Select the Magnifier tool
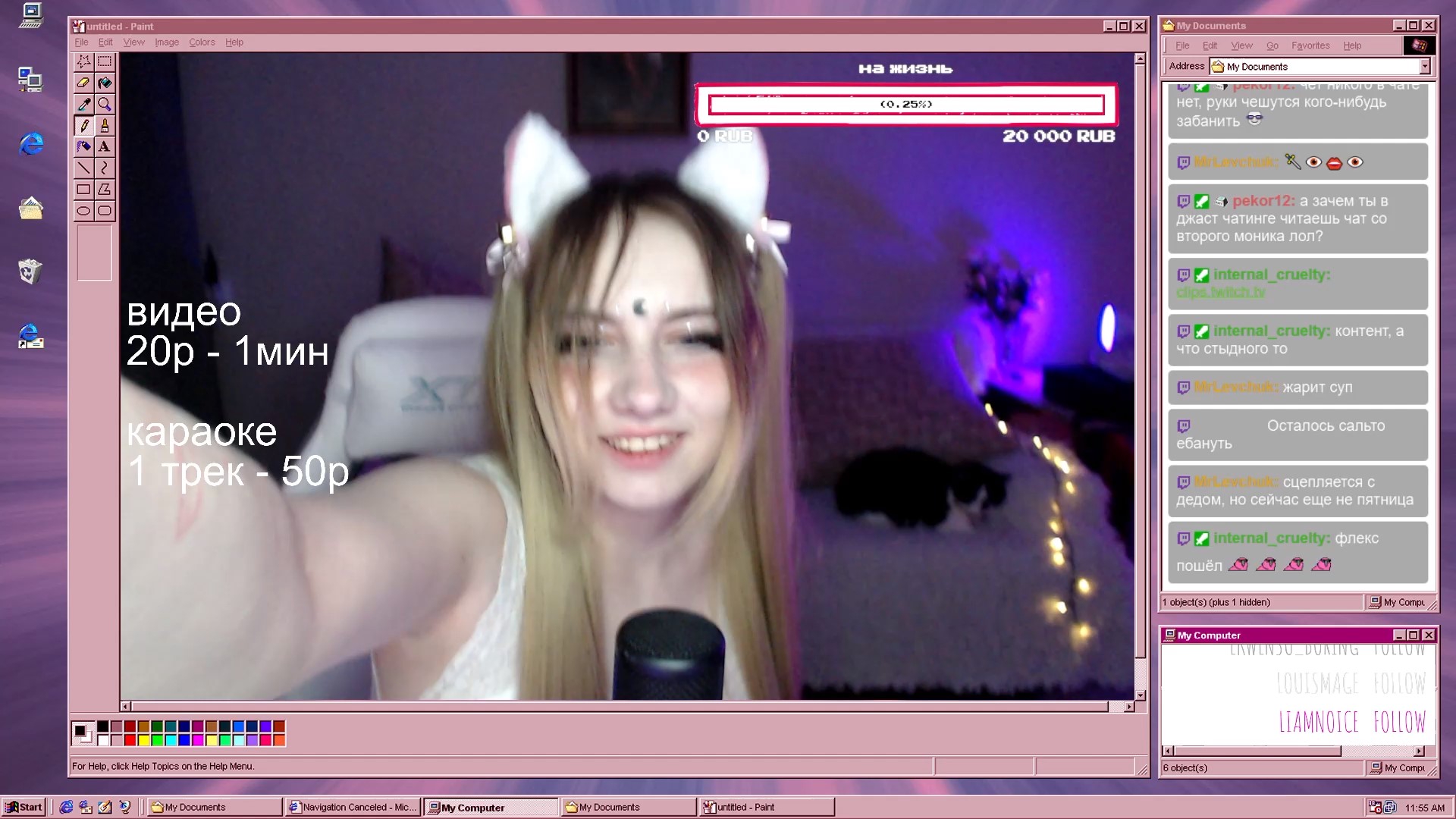The height and width of the screenshot is (819, 1456). tap(105, 104)
